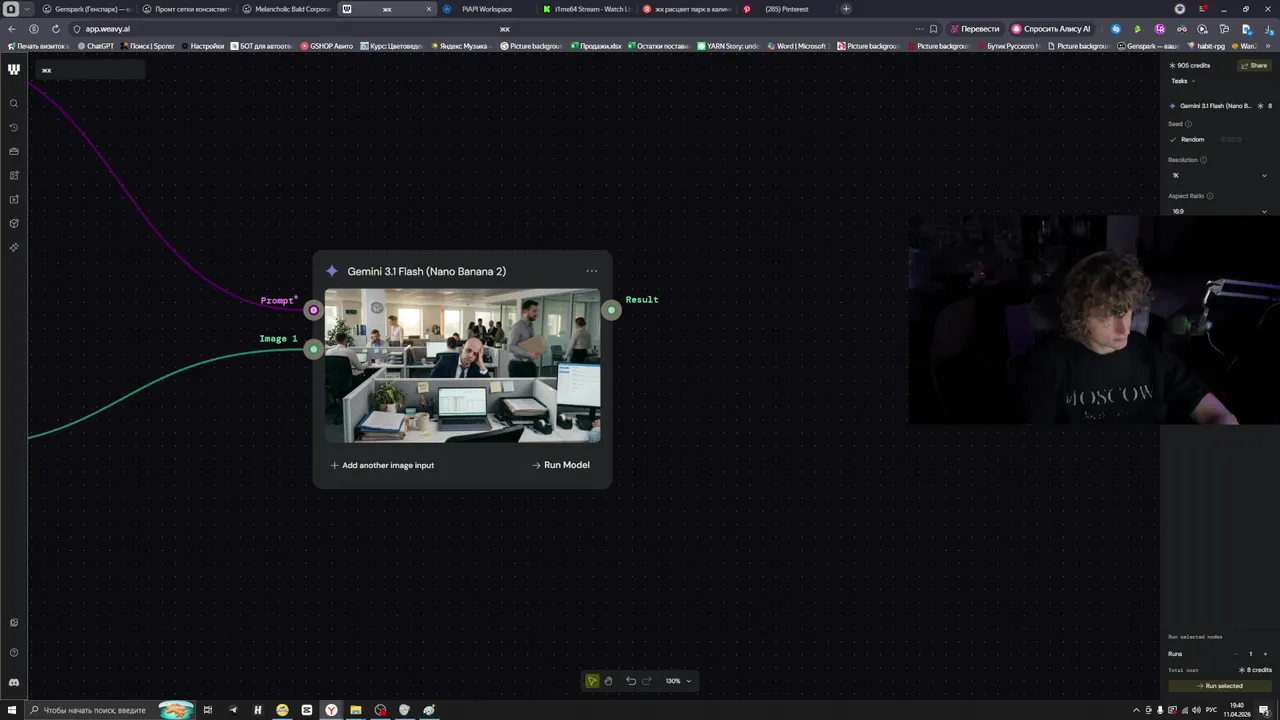Open new browser tab with plus

pos(846,9)
